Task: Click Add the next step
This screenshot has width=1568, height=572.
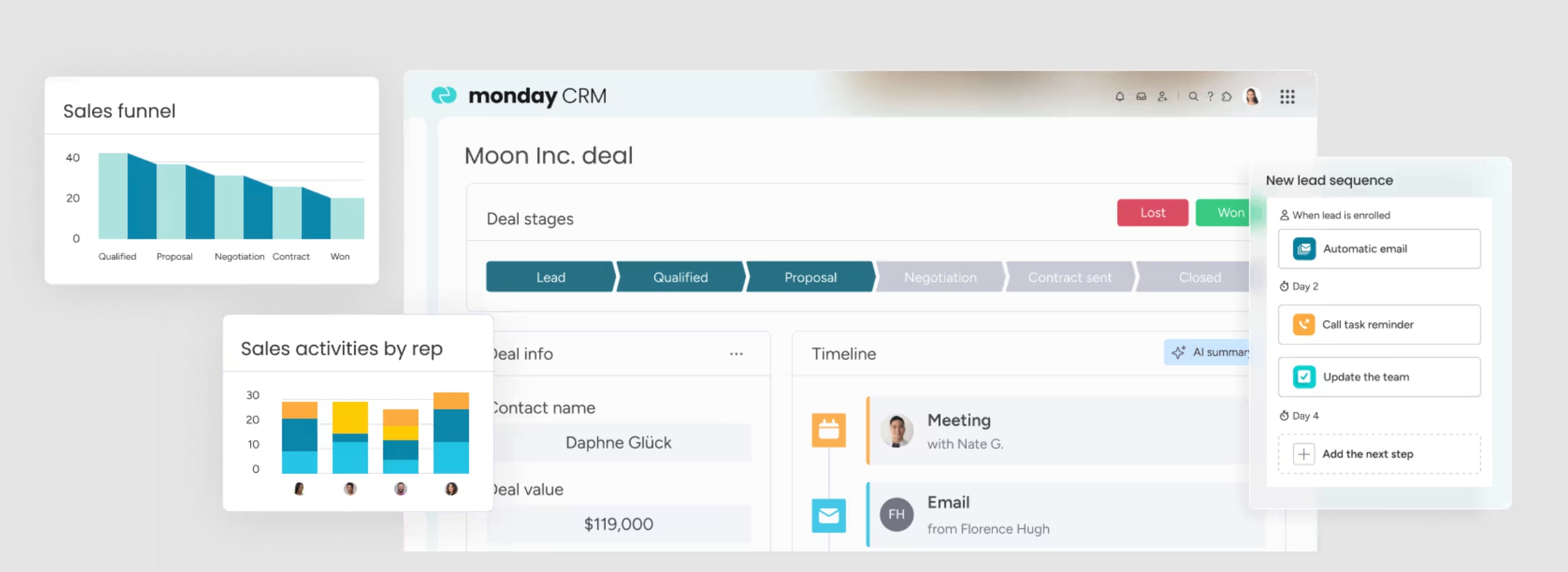Action: [x=1379, y=454]
